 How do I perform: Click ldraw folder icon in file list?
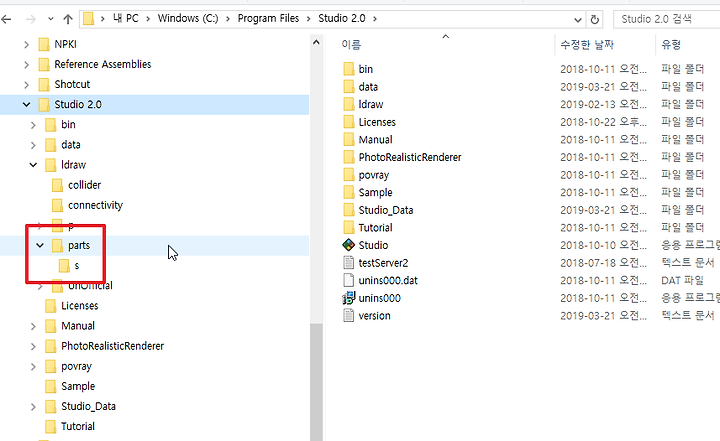349,104
